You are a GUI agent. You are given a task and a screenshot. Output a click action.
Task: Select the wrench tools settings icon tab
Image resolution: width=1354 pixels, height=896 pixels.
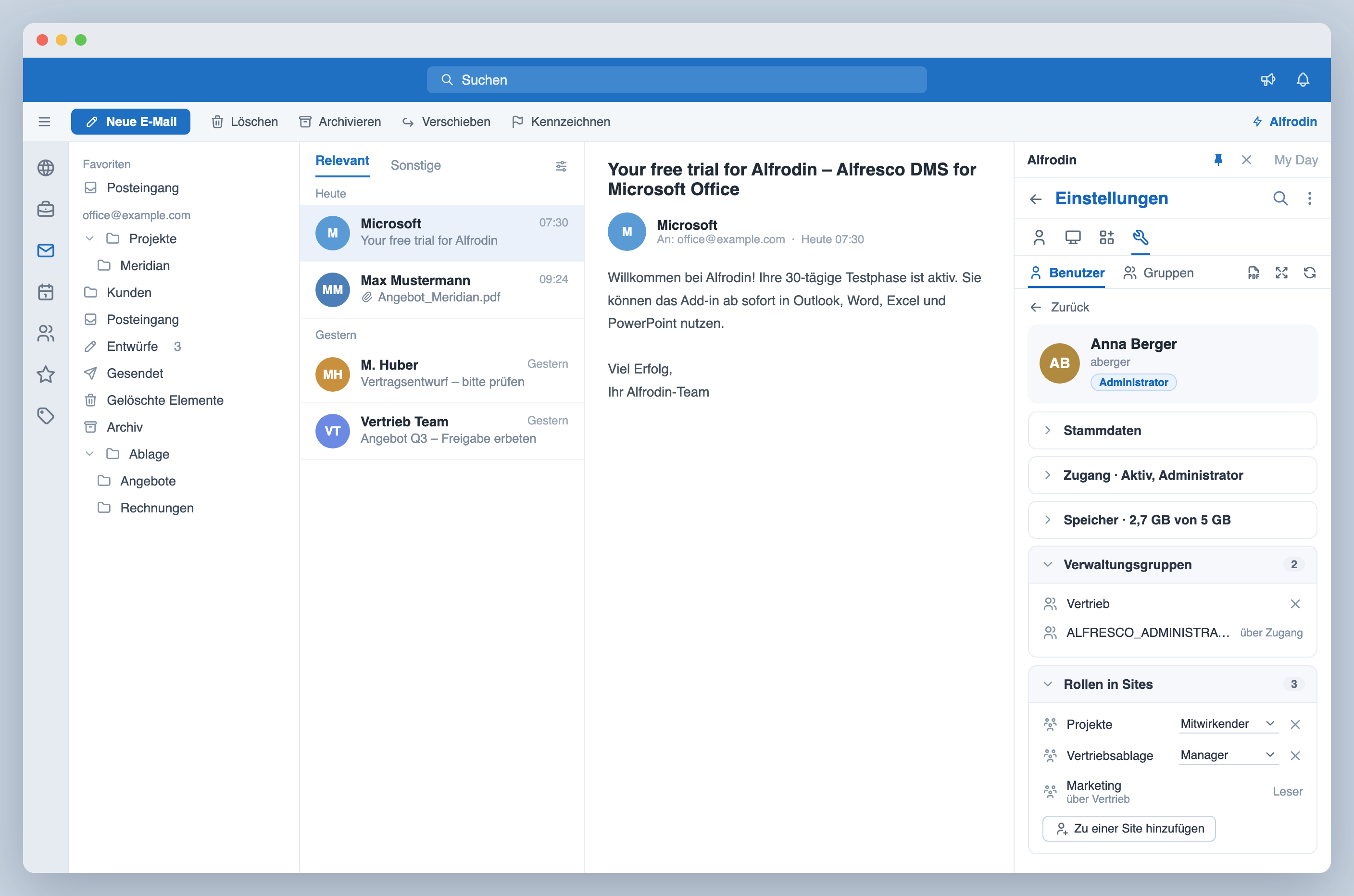[x=1140, y=237]
